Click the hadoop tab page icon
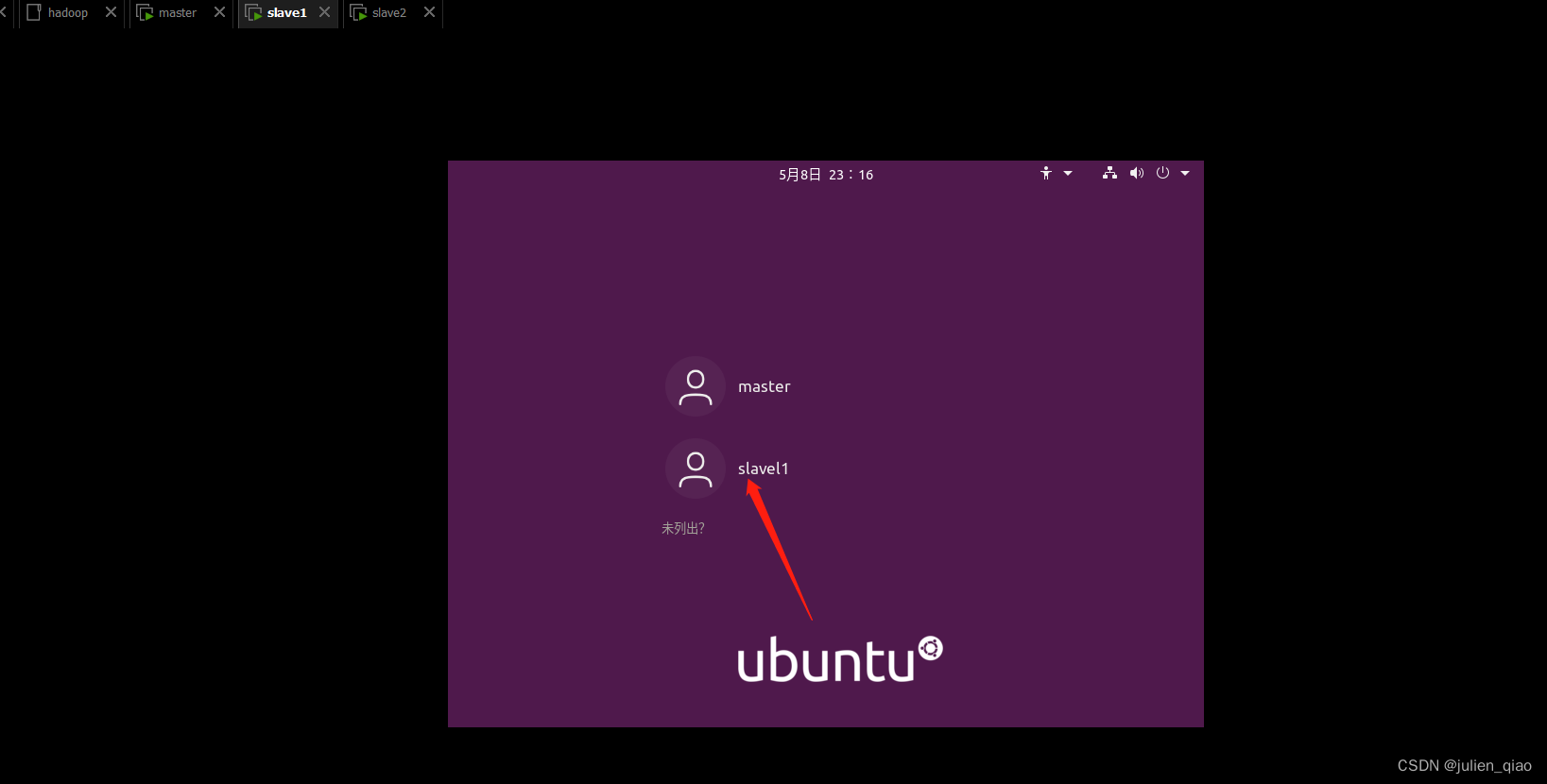This screenshot has width=1547, height=784. point(34,12)
